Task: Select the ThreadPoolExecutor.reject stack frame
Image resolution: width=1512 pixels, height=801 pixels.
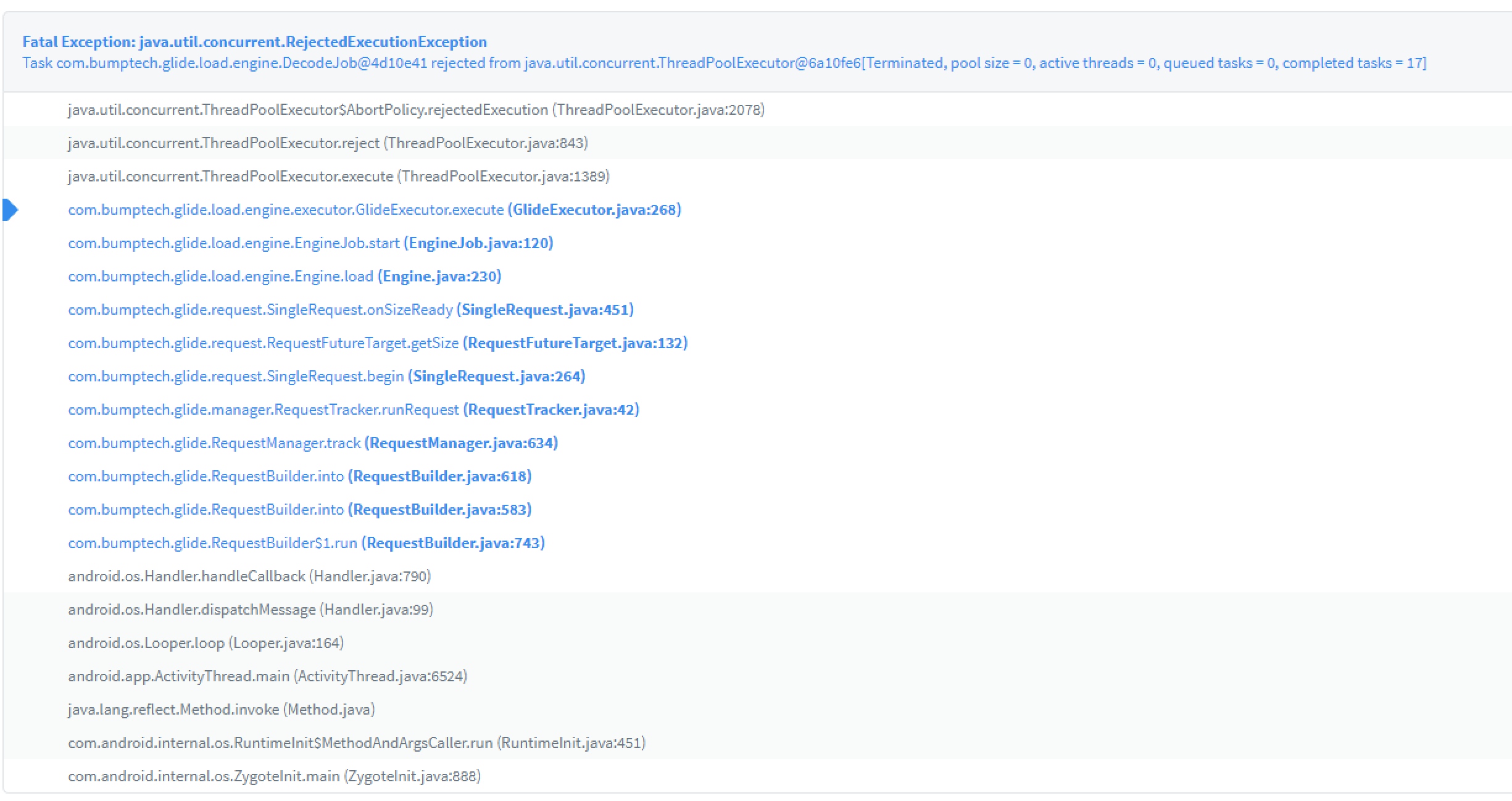Action: 327,143
